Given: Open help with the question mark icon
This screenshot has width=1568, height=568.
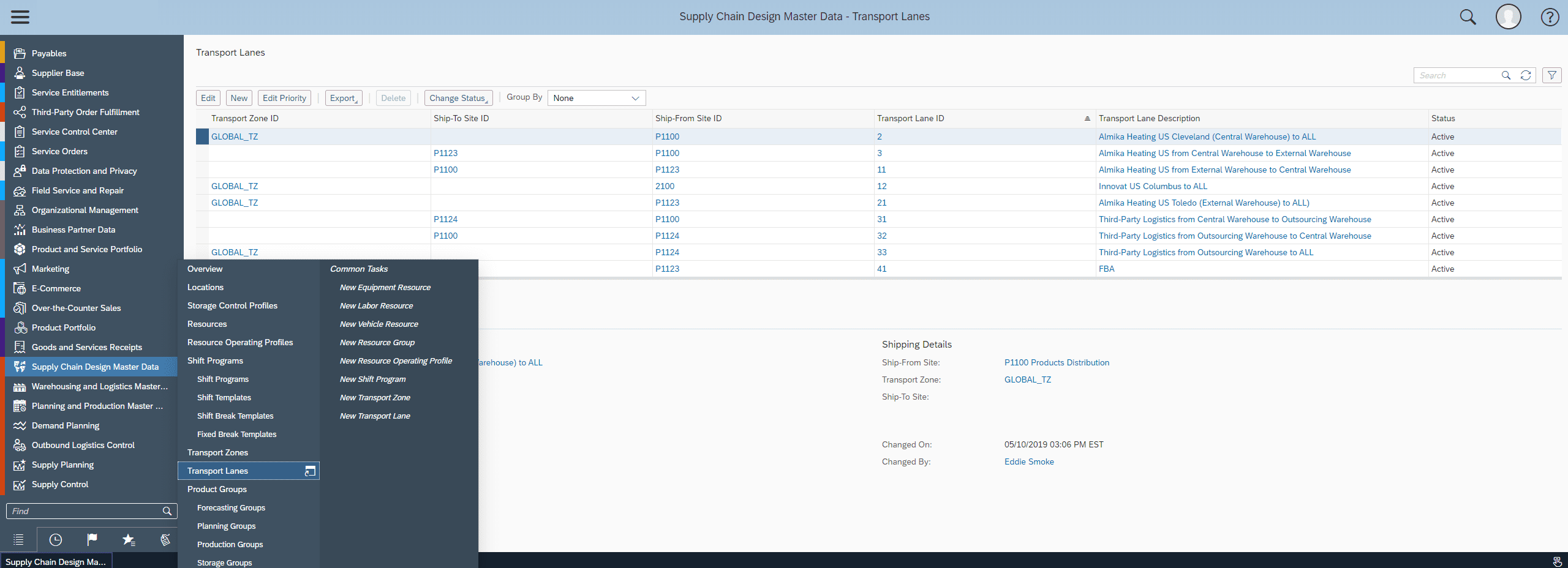Looking at the screenshot, I should [x=1550, y=17].
